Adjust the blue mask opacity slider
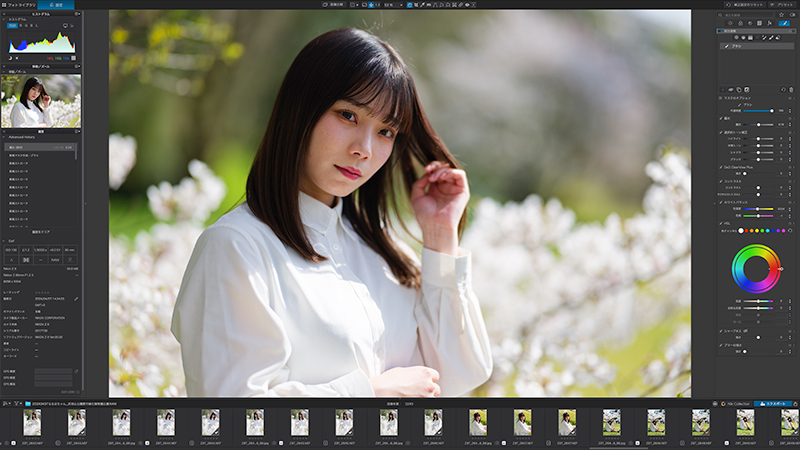 [758, 111]
